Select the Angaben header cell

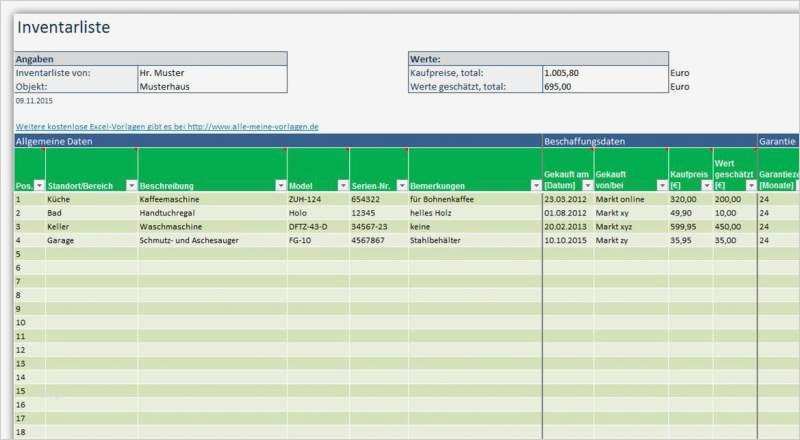[x=151, y=59]
